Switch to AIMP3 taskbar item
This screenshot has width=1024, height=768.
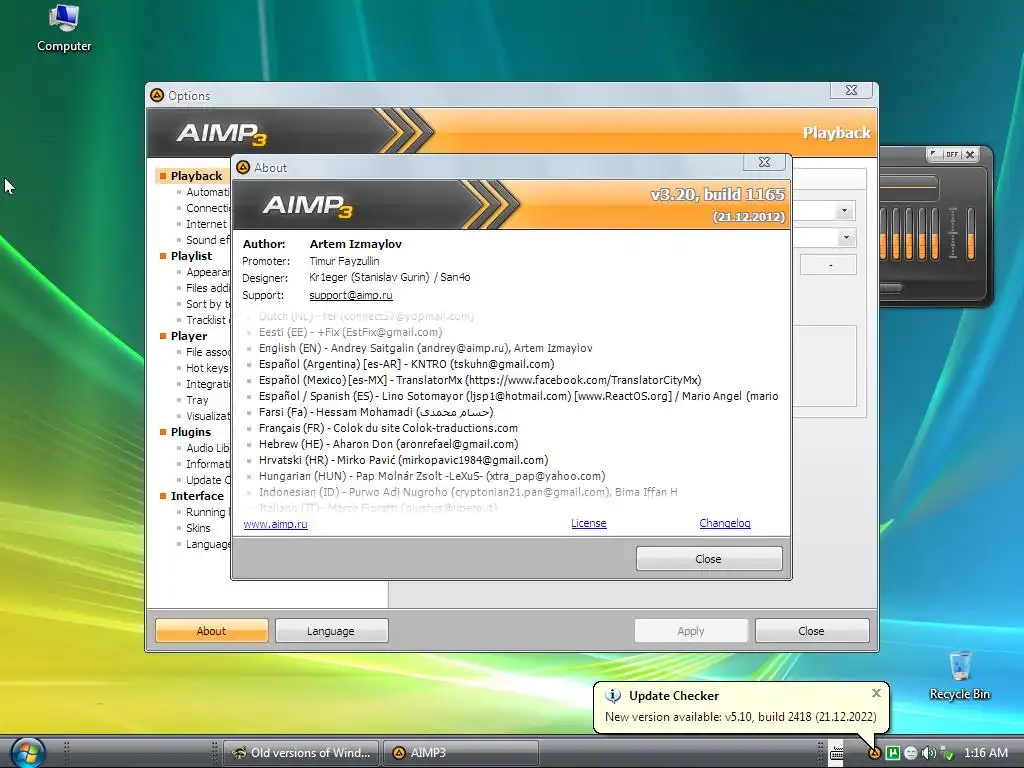point(461,753)
